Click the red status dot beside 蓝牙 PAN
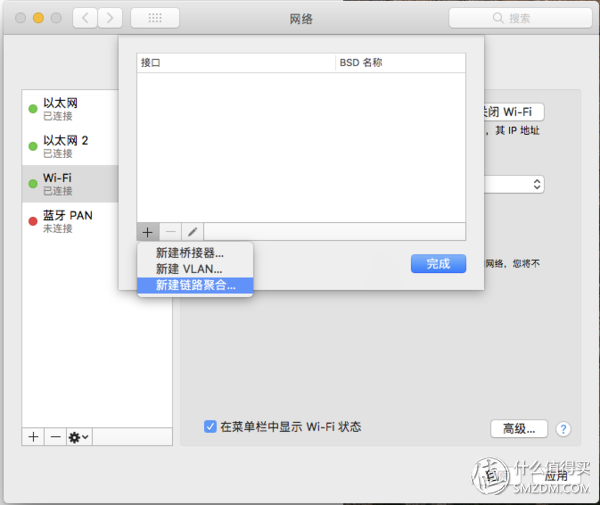Image resolution: width=600 pixels, height=505 pixels. click(x=33, y=222)
